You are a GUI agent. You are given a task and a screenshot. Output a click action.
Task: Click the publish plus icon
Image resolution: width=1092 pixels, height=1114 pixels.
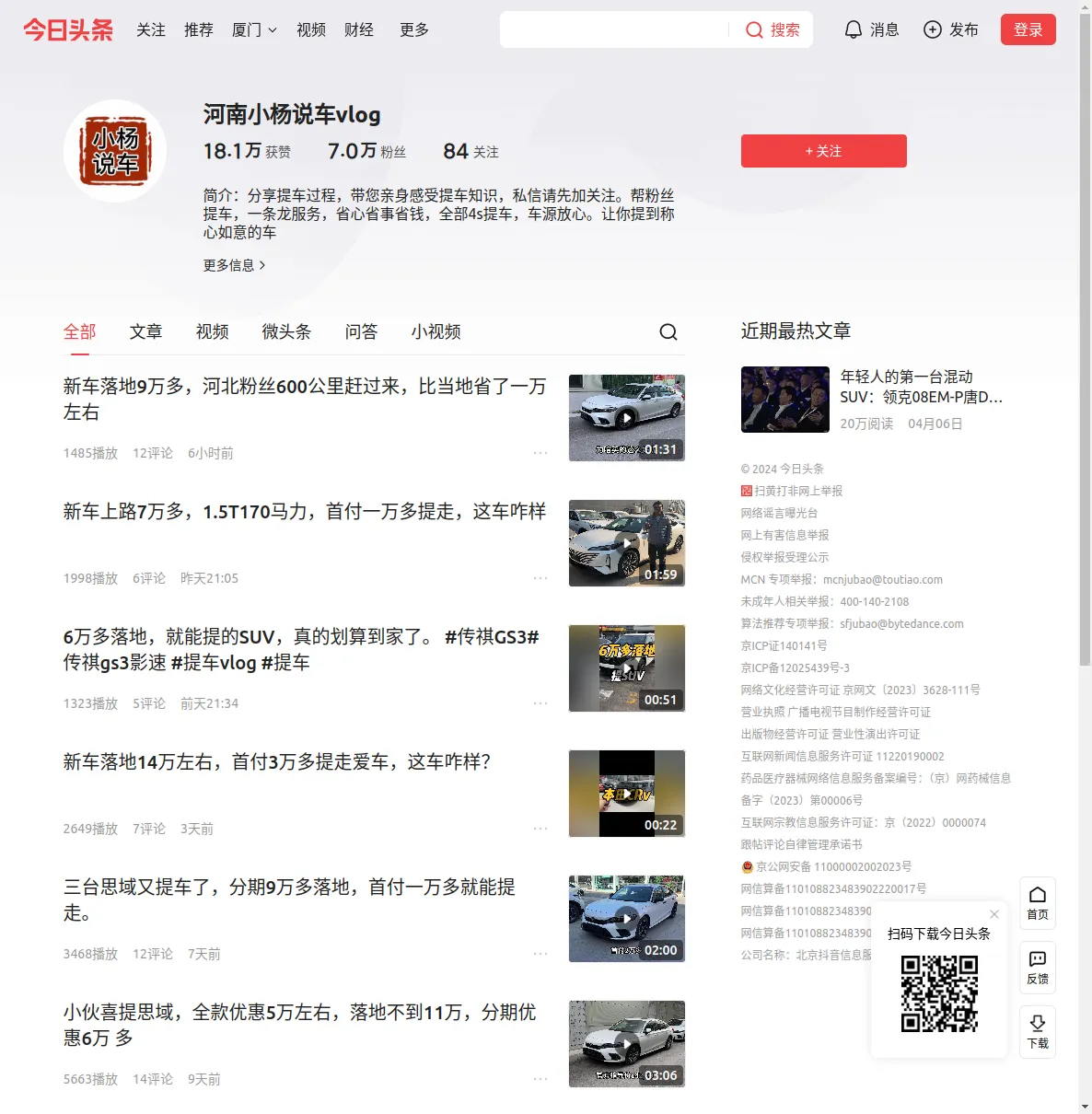point(933,29)
